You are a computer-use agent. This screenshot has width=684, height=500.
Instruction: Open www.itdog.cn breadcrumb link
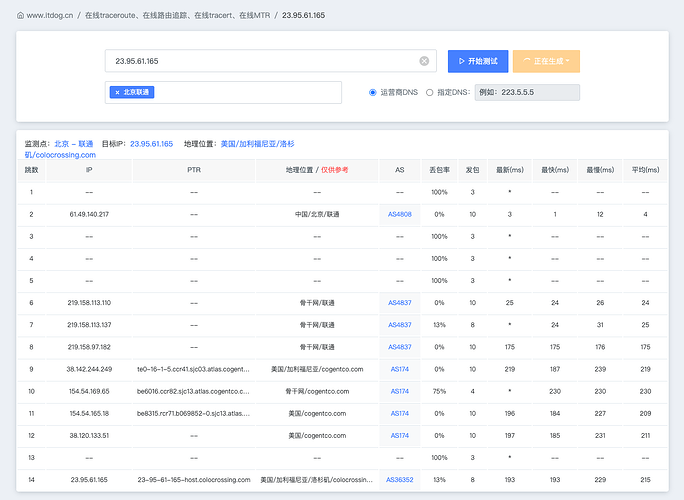pyautogui.click(x=50, y=15)
